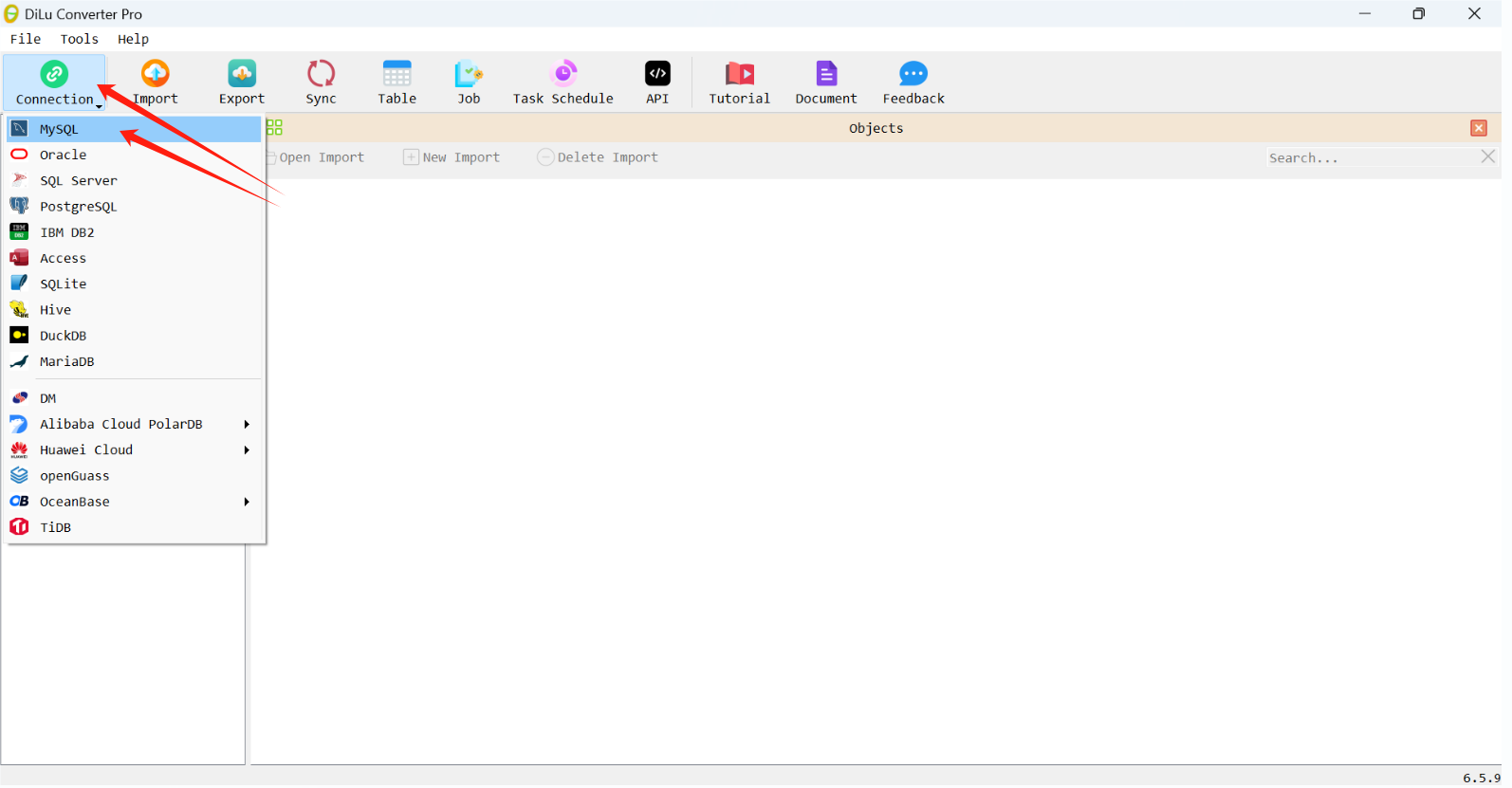Screen dimensions: 1512x788
Task: Restore down the application window
Action: click(x=1419, y=13)
